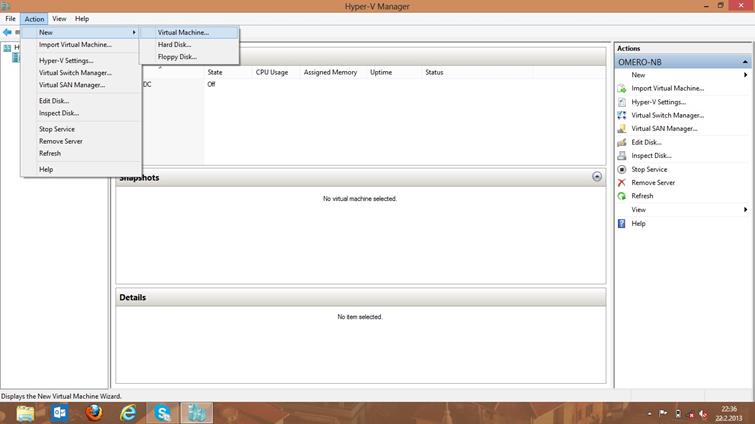Open Outlook from taskbar
The height and width of the screenshot is (424, 755).
tap(59, 413)
